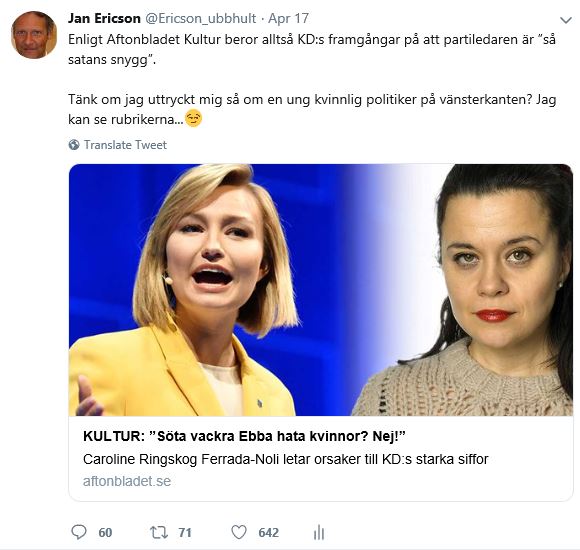Click the reply count 60

click(105, 533)
